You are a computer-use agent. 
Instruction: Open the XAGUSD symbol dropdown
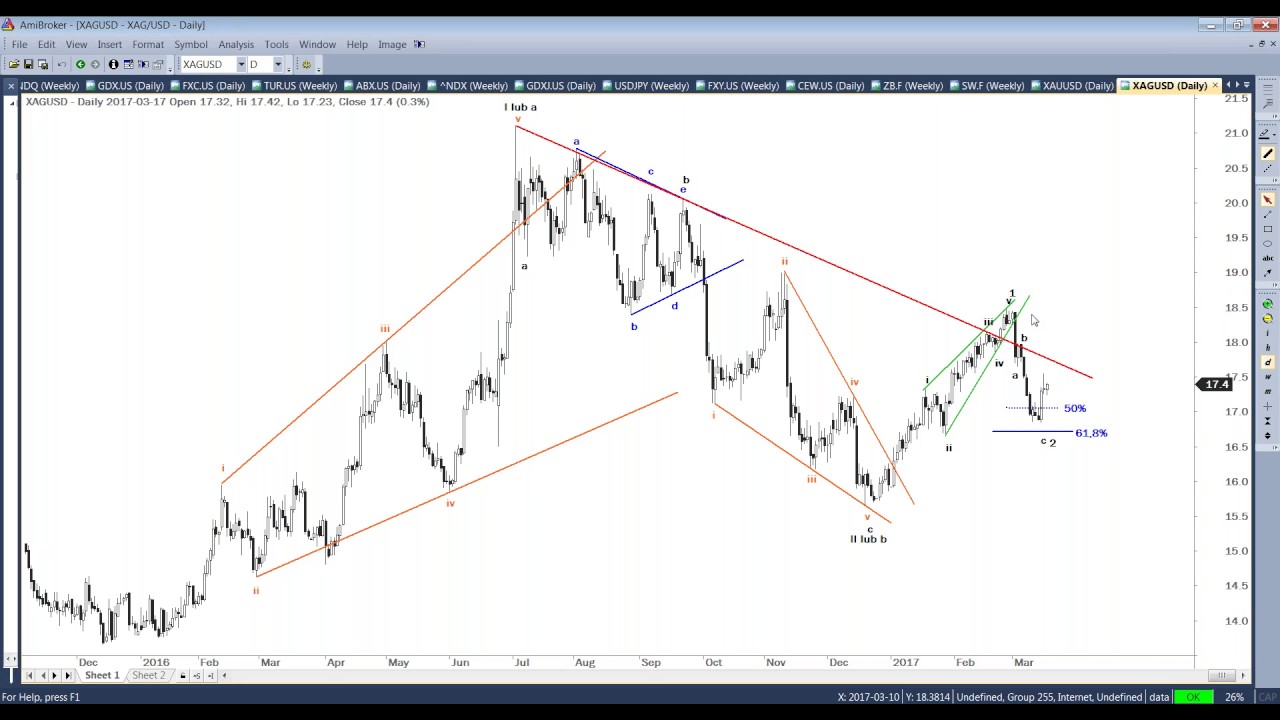[241, 65]
